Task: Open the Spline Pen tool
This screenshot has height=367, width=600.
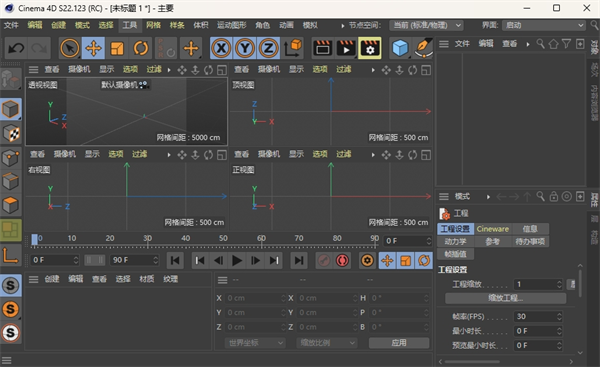Action: tap(424, 48)
